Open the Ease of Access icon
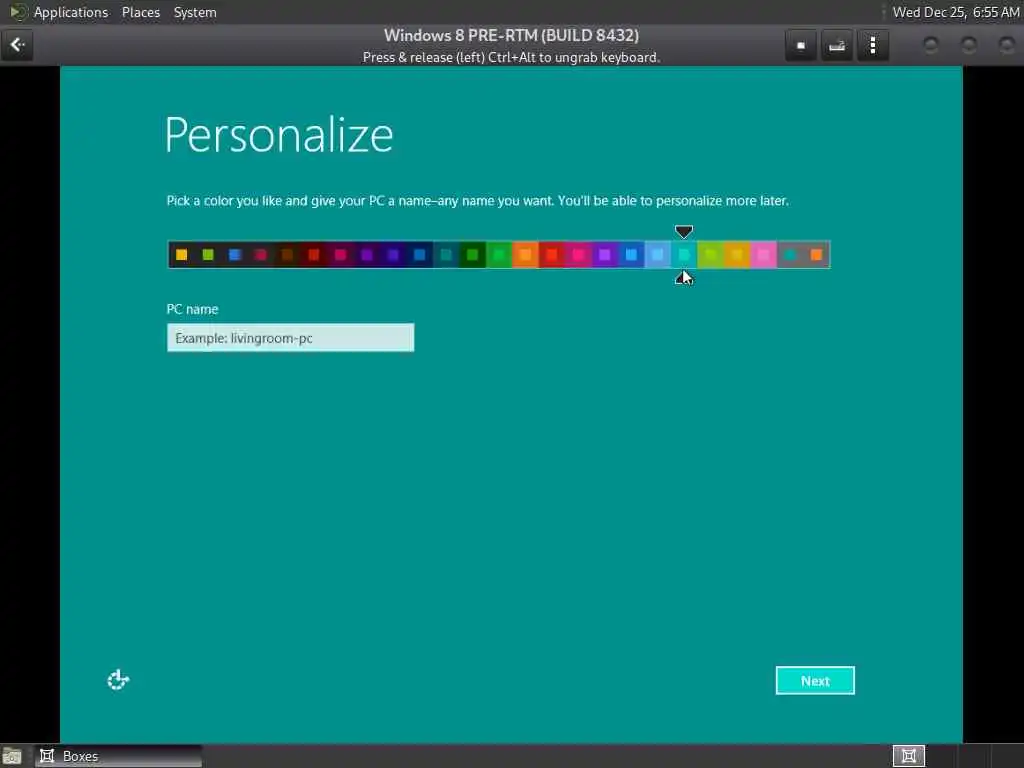This screenshot has height=768, width=1024. (x=118, y=680)
